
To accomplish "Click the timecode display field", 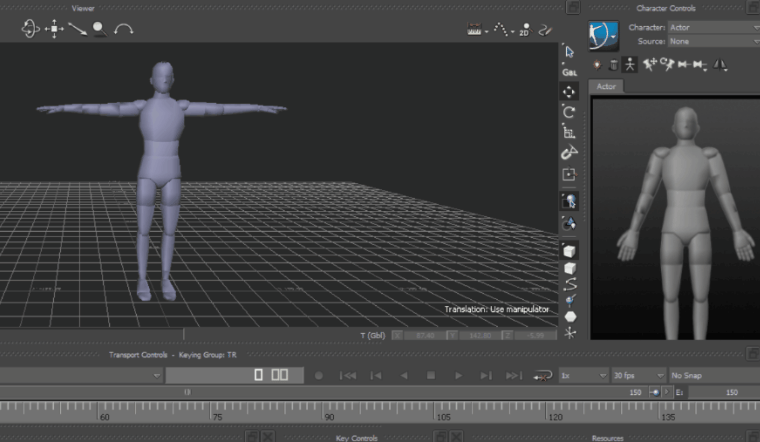I will coord(235,375).
